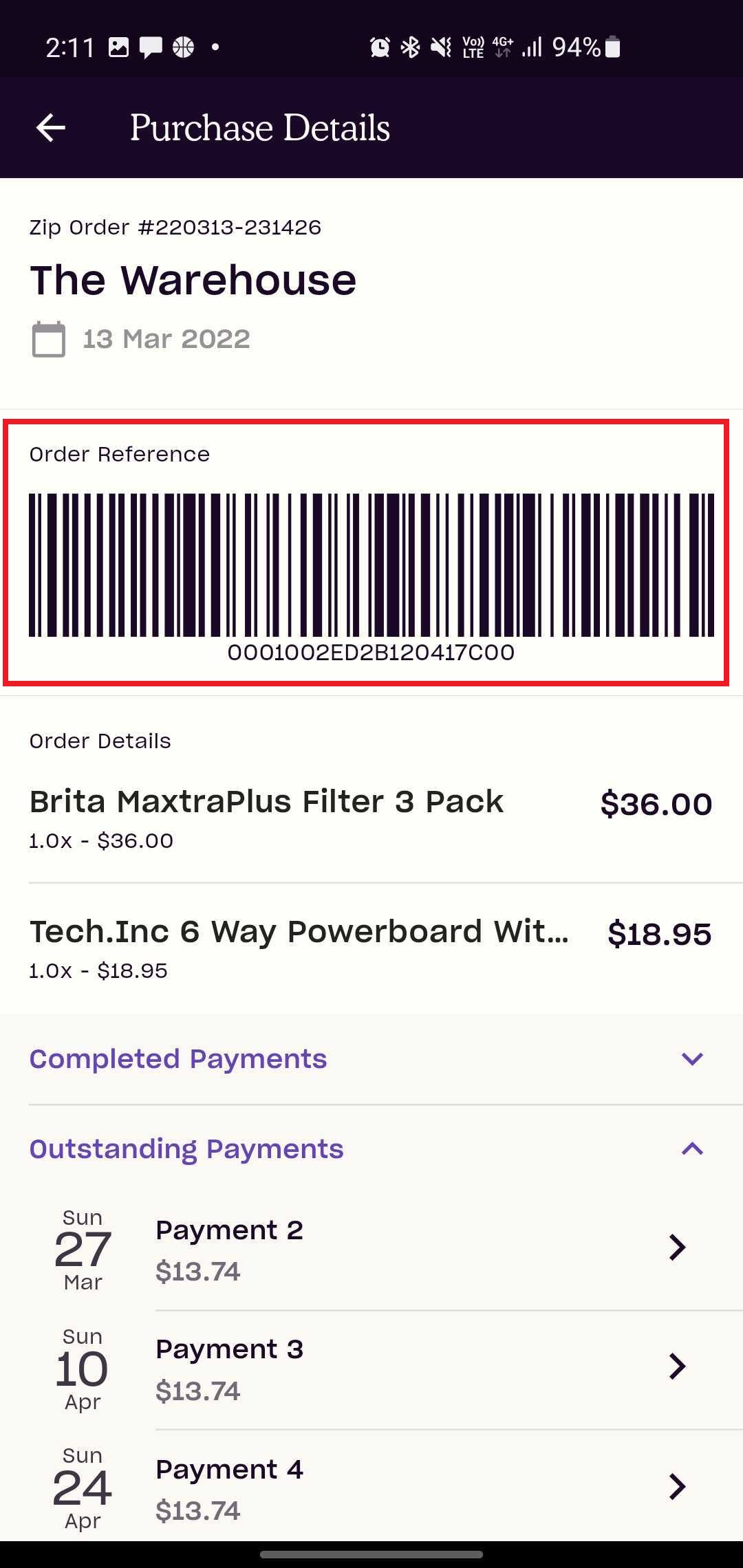Viewport: 743px width, 1568px height.
Task: Select the Brita MaxtraPlus Filter item
Action: click(371, 818)
